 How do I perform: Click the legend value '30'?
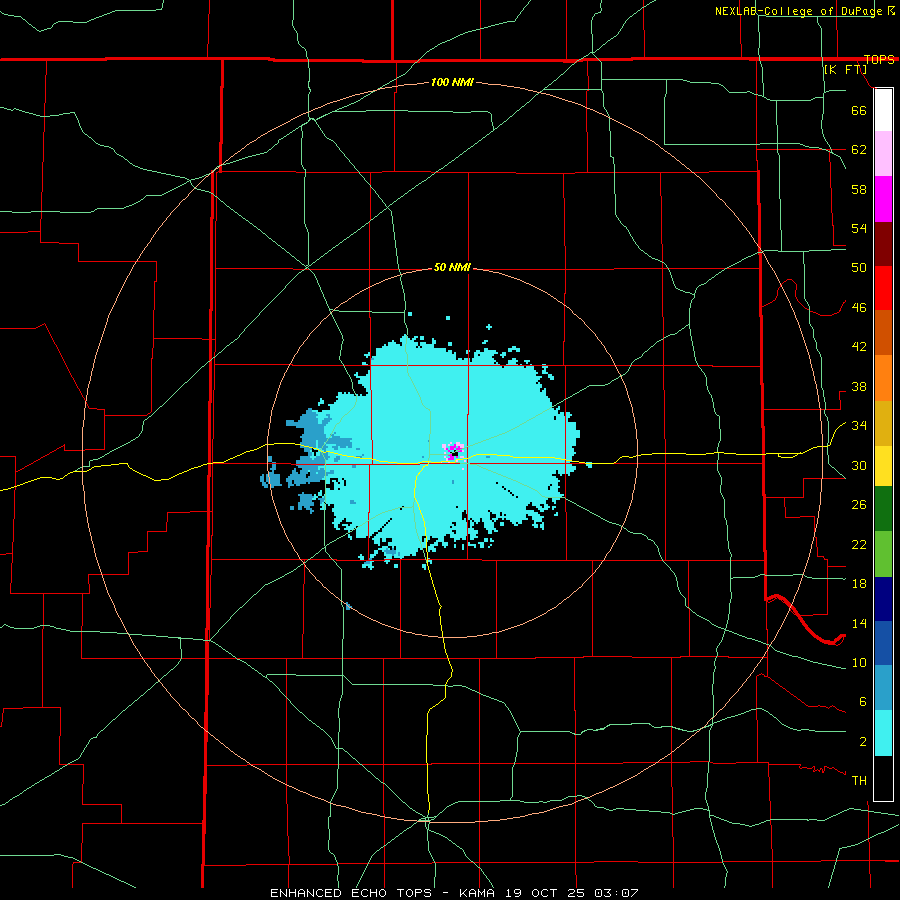[859, 465]
